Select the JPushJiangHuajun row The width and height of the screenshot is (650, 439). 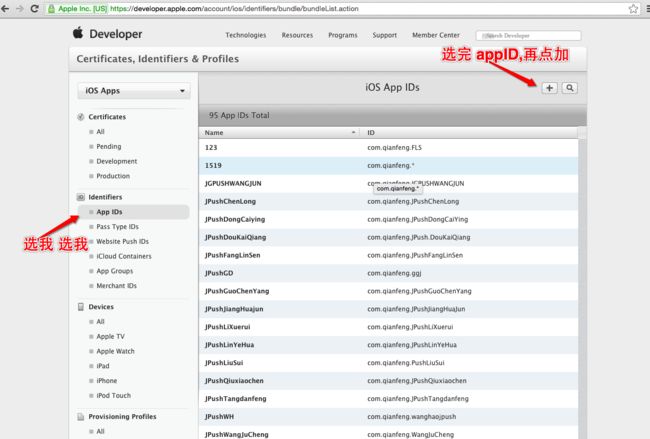388,309
